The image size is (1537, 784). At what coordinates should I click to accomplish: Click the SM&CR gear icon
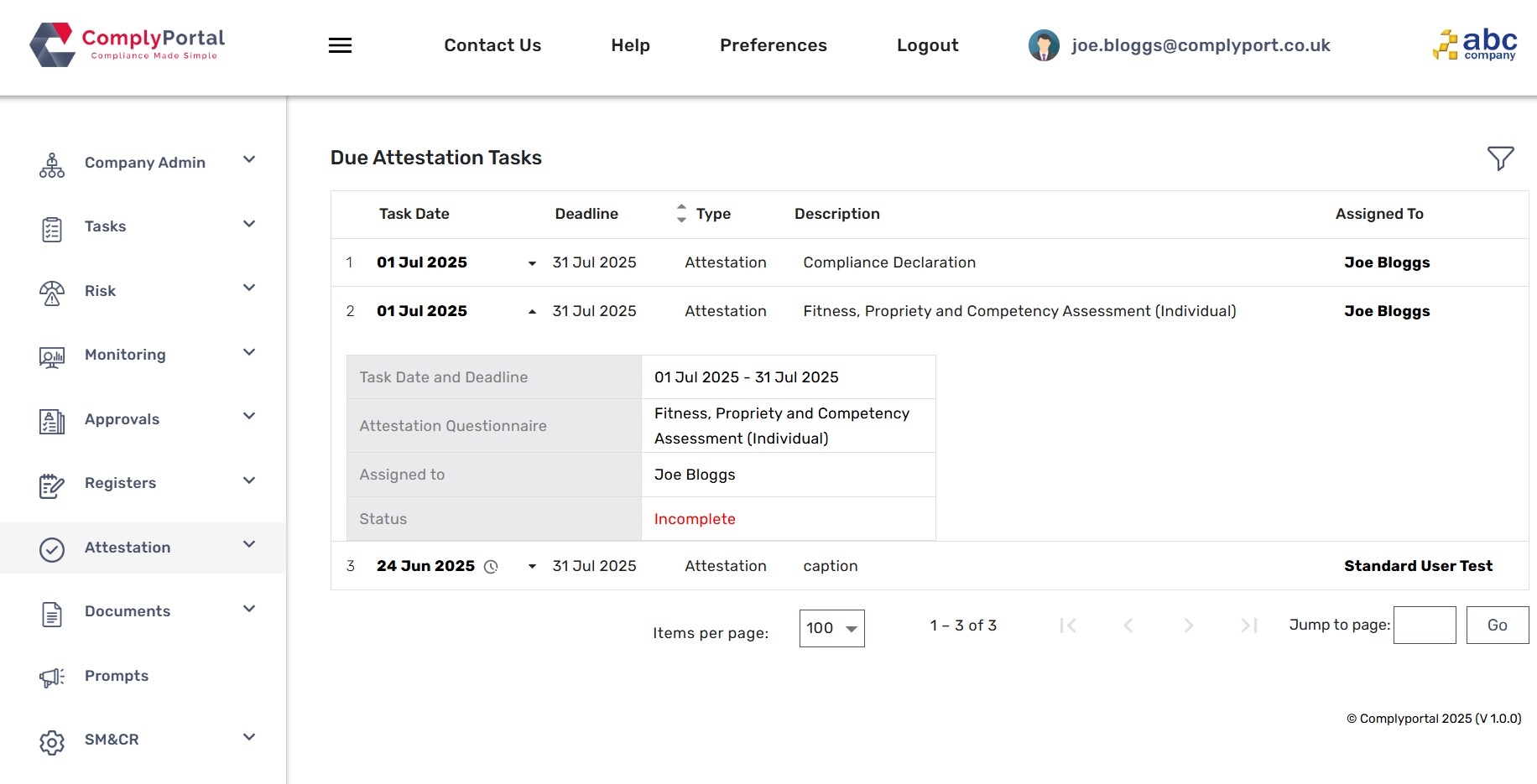[52, 742]
